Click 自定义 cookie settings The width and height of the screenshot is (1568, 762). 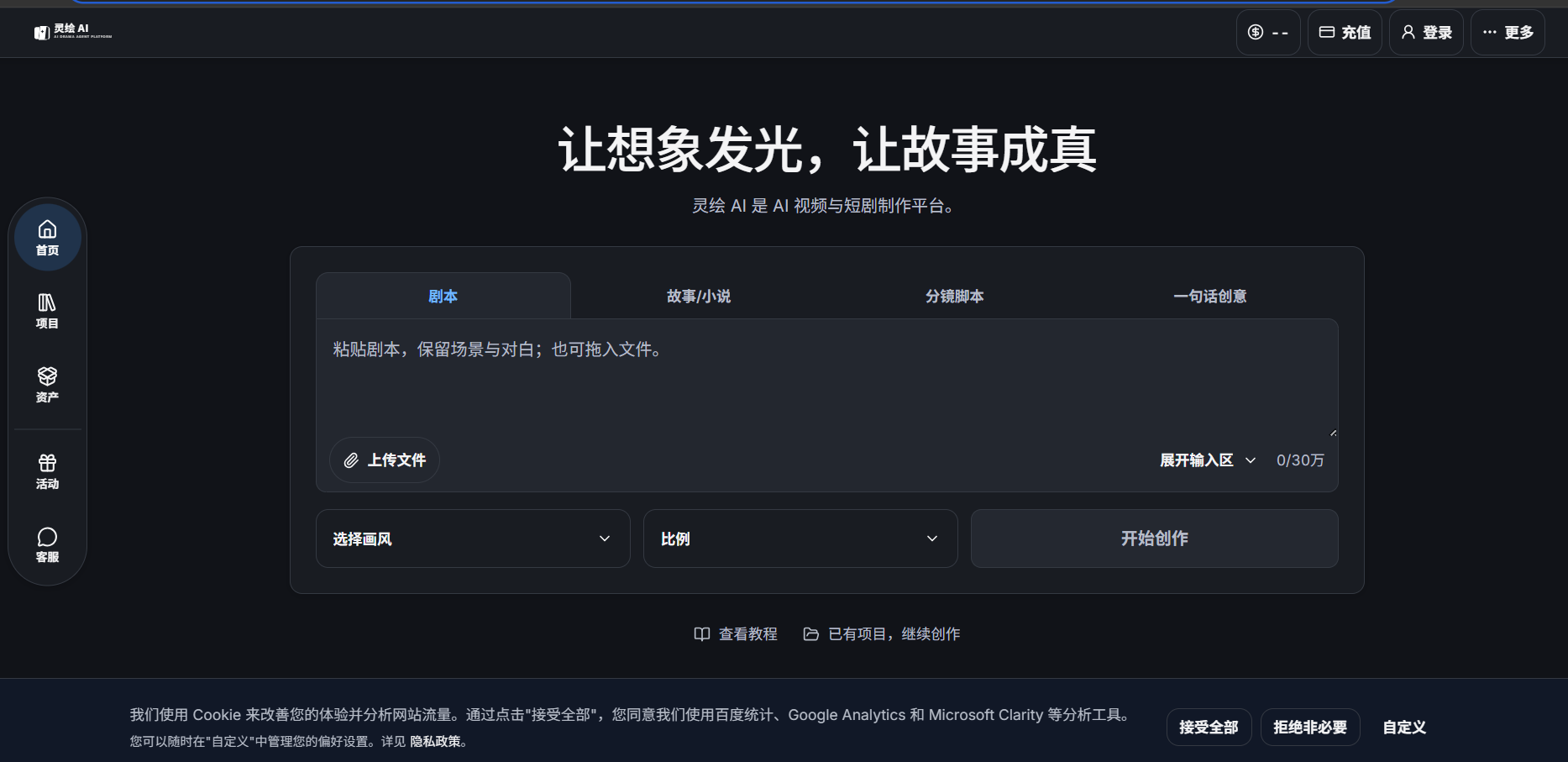point(1405,728)
